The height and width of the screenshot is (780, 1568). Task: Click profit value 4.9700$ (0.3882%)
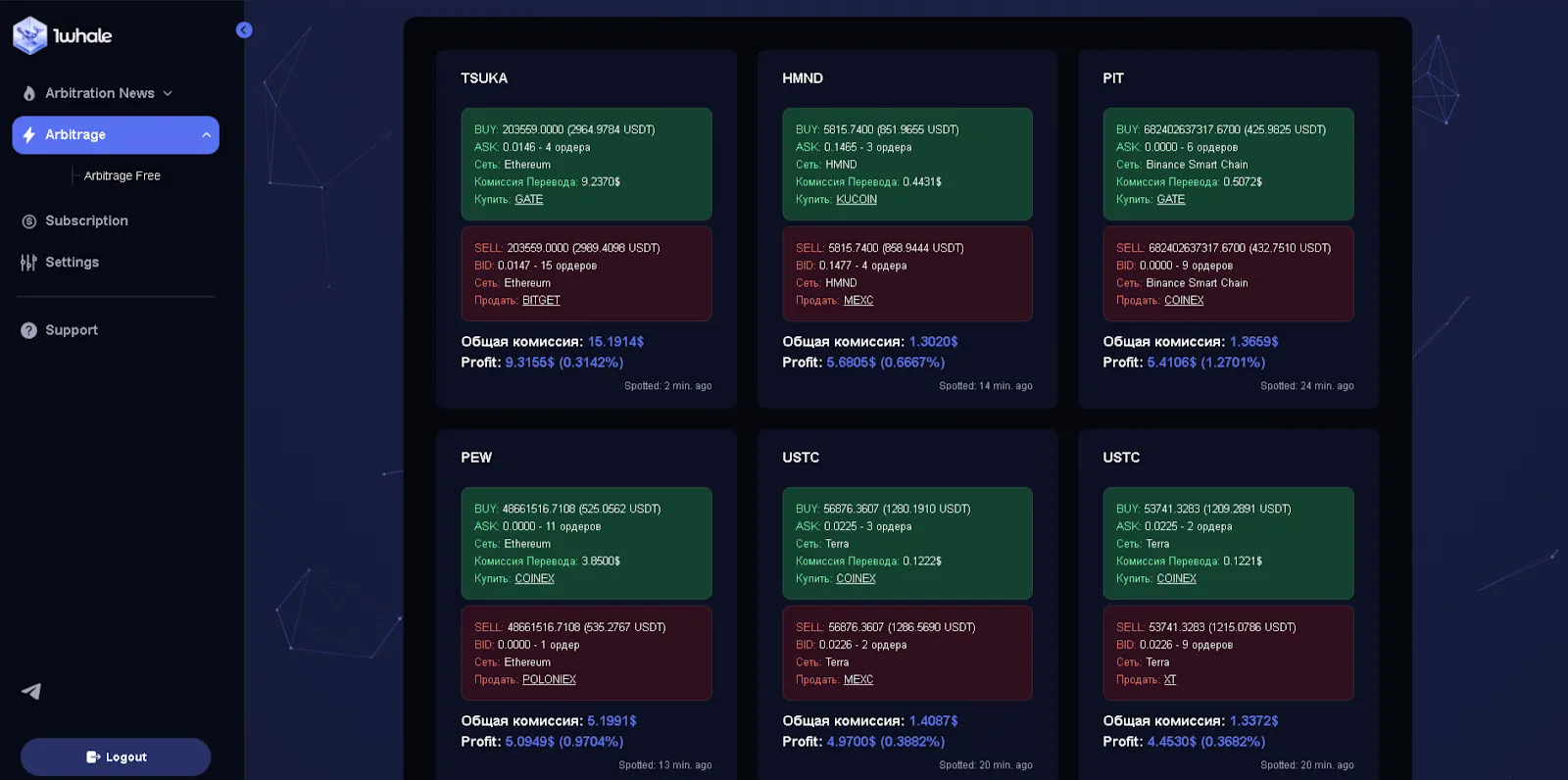[x=886, y=742]
